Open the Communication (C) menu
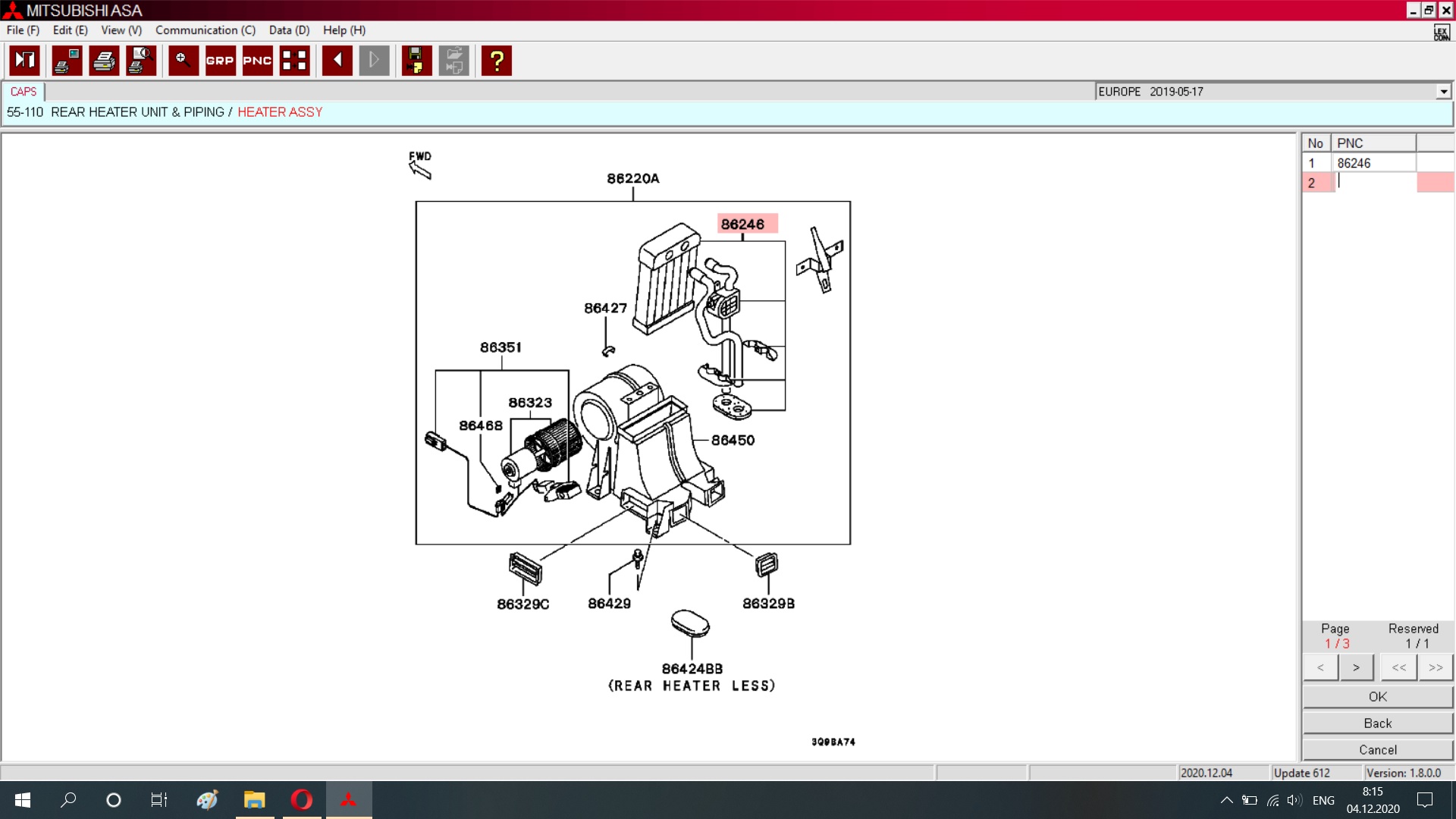Screen dimensions: 1456x819 [205, 30]
